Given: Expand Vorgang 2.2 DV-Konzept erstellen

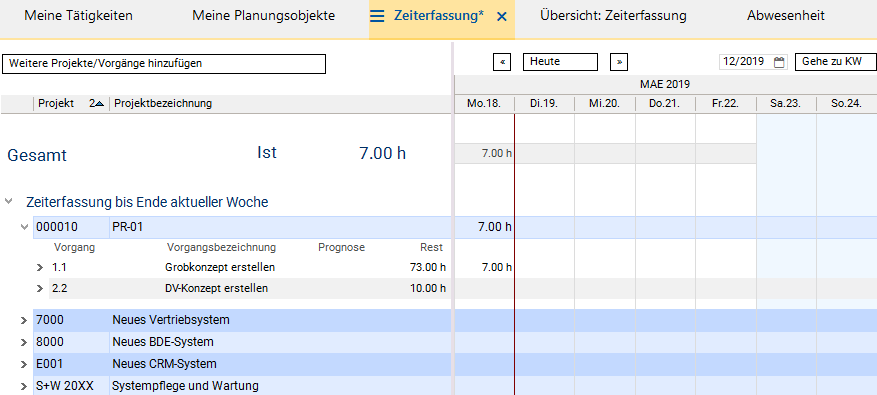Looking at the screenshot, I should [x=40, y=289].
